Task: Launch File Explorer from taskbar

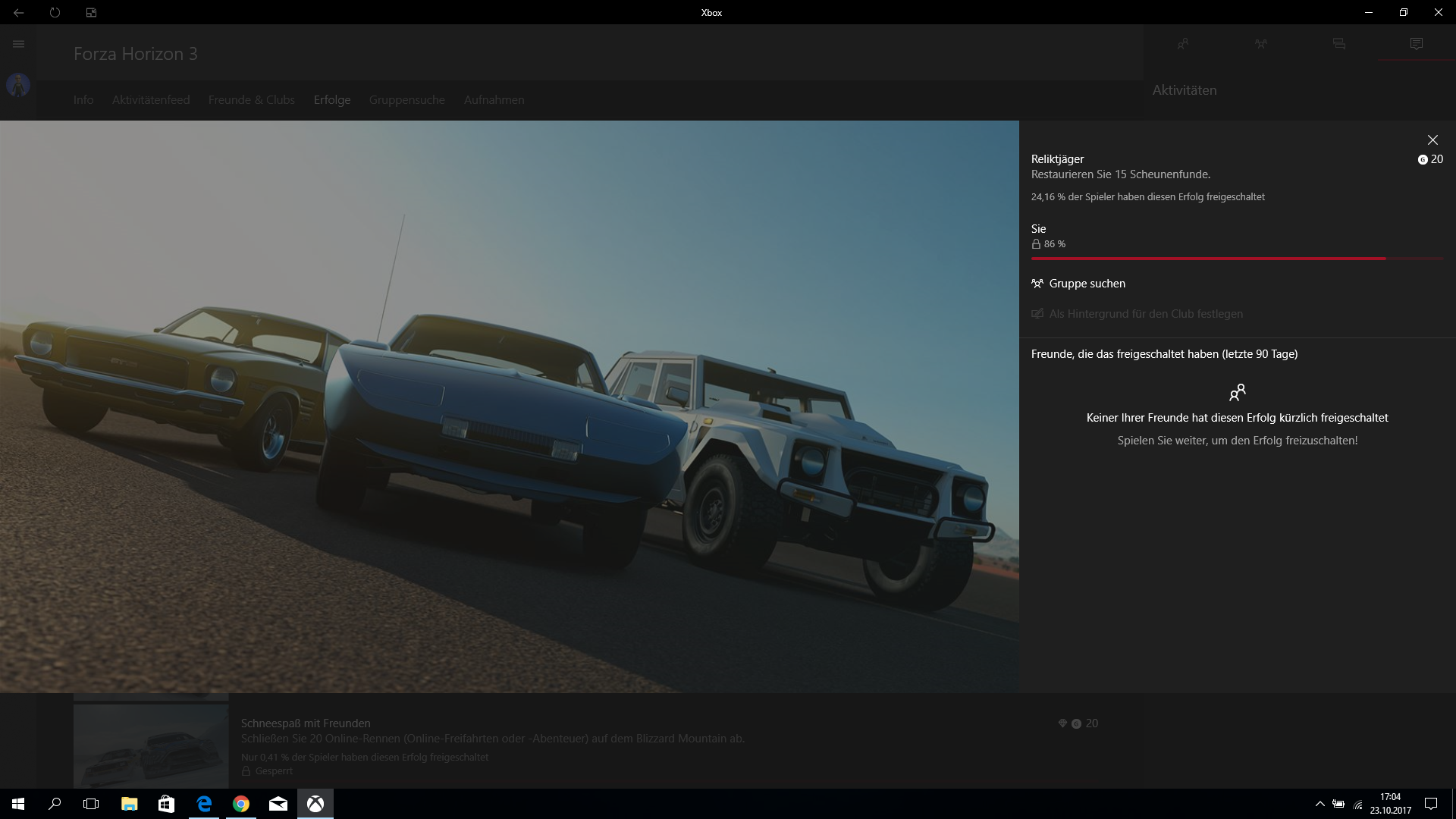Action: click(129, 804)
